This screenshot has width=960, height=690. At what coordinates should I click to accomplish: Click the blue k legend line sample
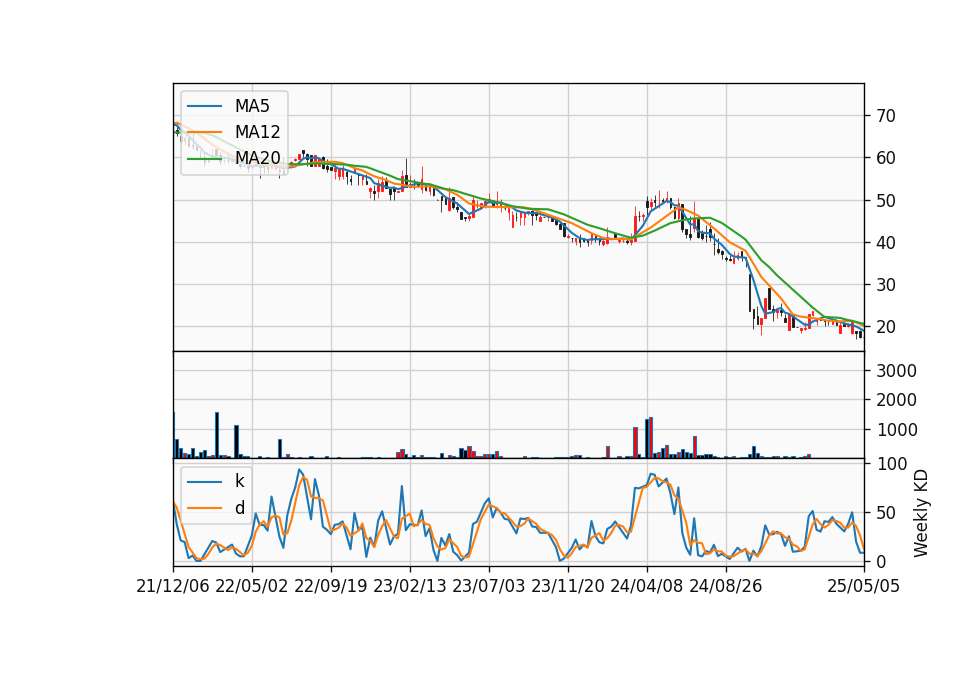(x=204, y=481)
